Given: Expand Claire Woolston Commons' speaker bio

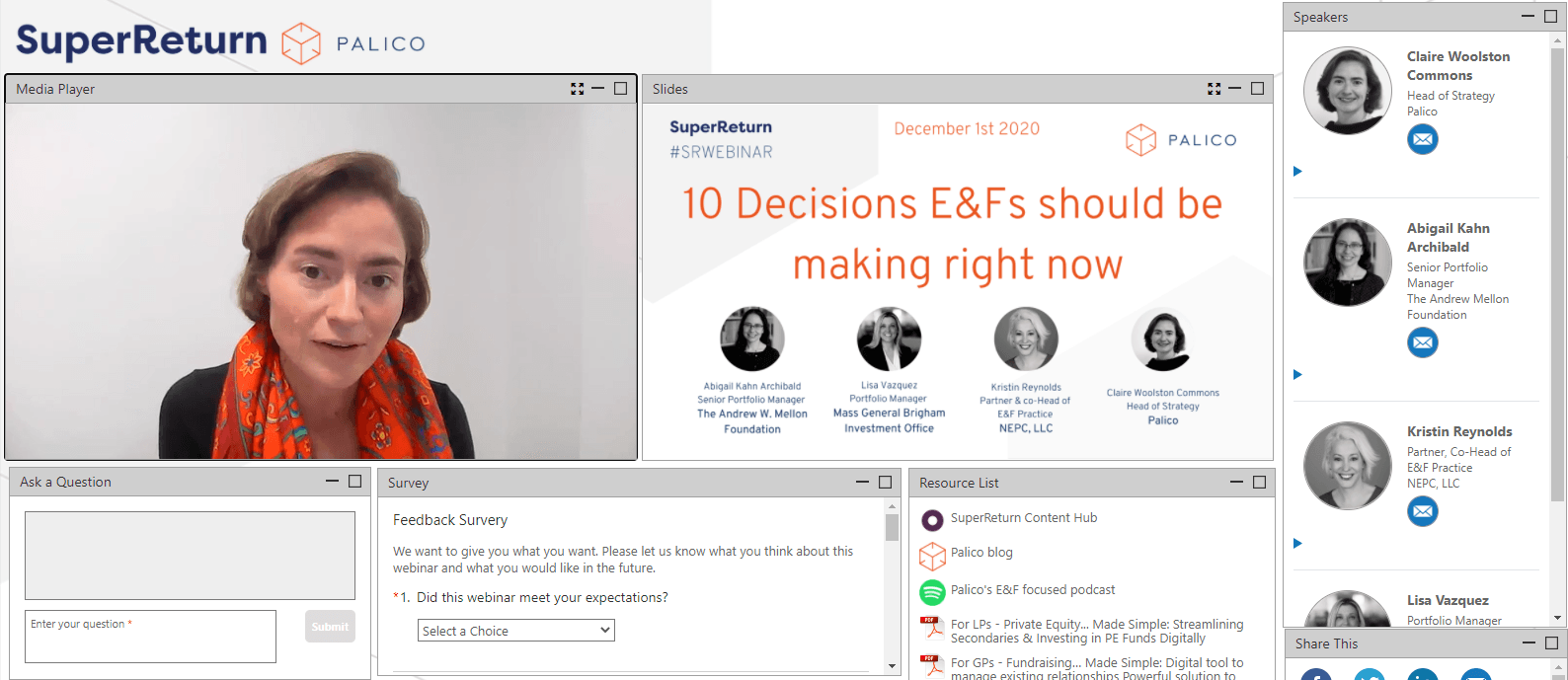Looking at the screenshot, I should pyautogui.click(x=1298, y=172).
